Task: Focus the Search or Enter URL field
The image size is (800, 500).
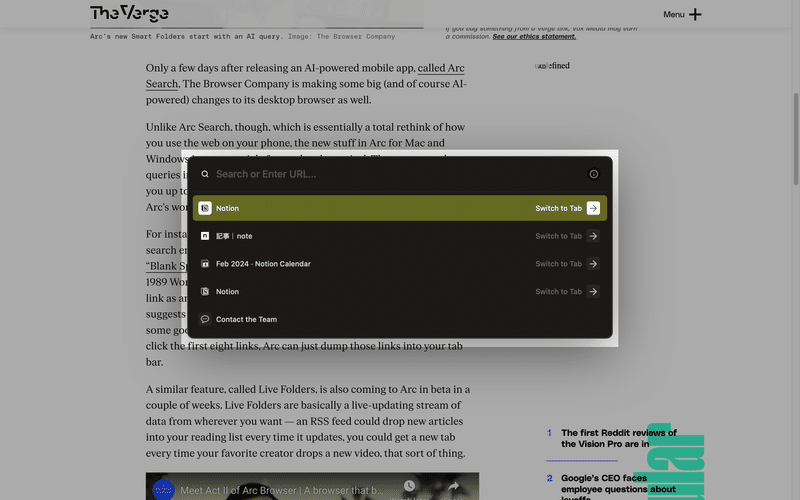Action: pyautogui.click(x=398, y=174)
